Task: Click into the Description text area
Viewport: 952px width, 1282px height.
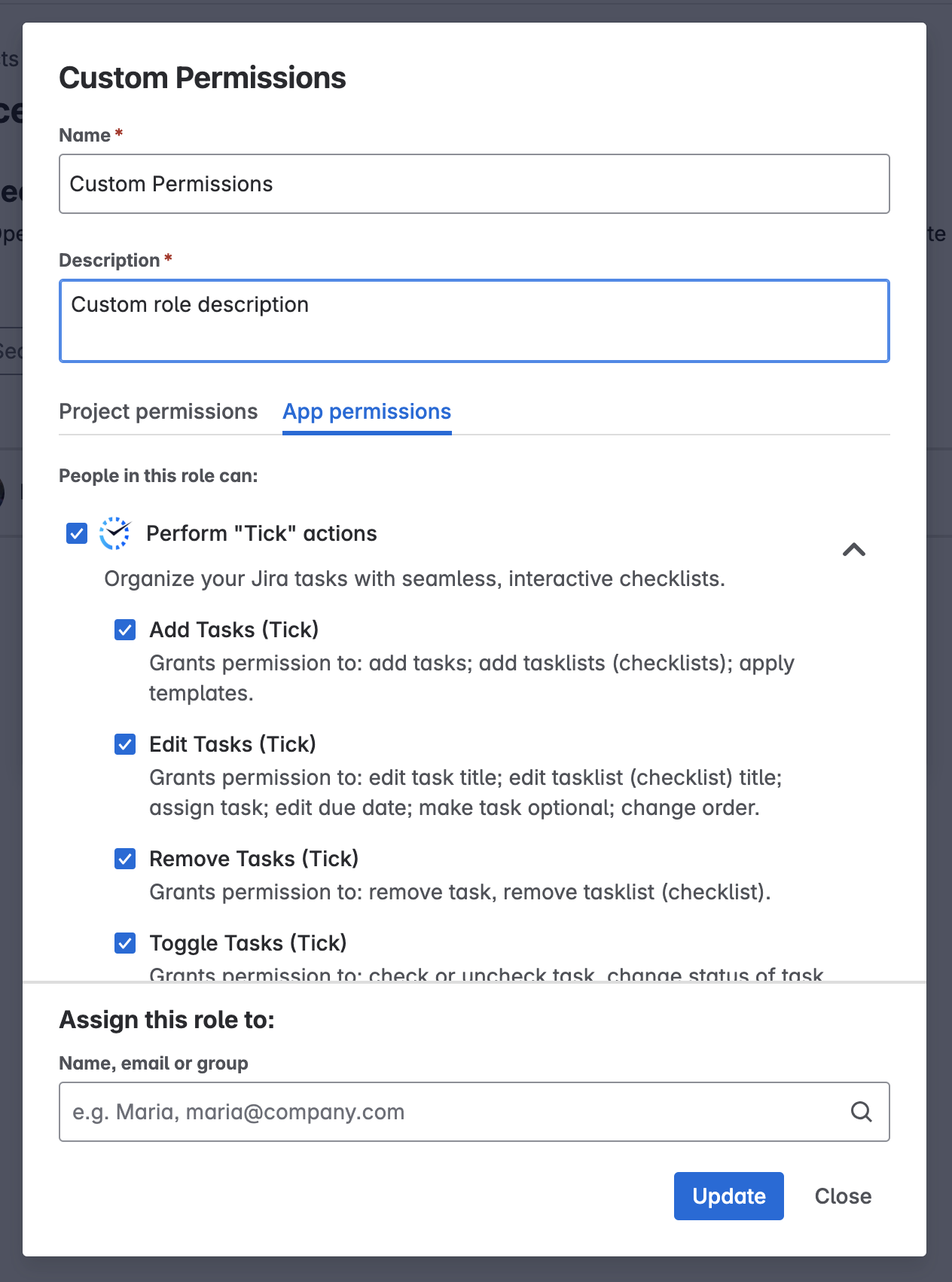Action: [474, 321]
